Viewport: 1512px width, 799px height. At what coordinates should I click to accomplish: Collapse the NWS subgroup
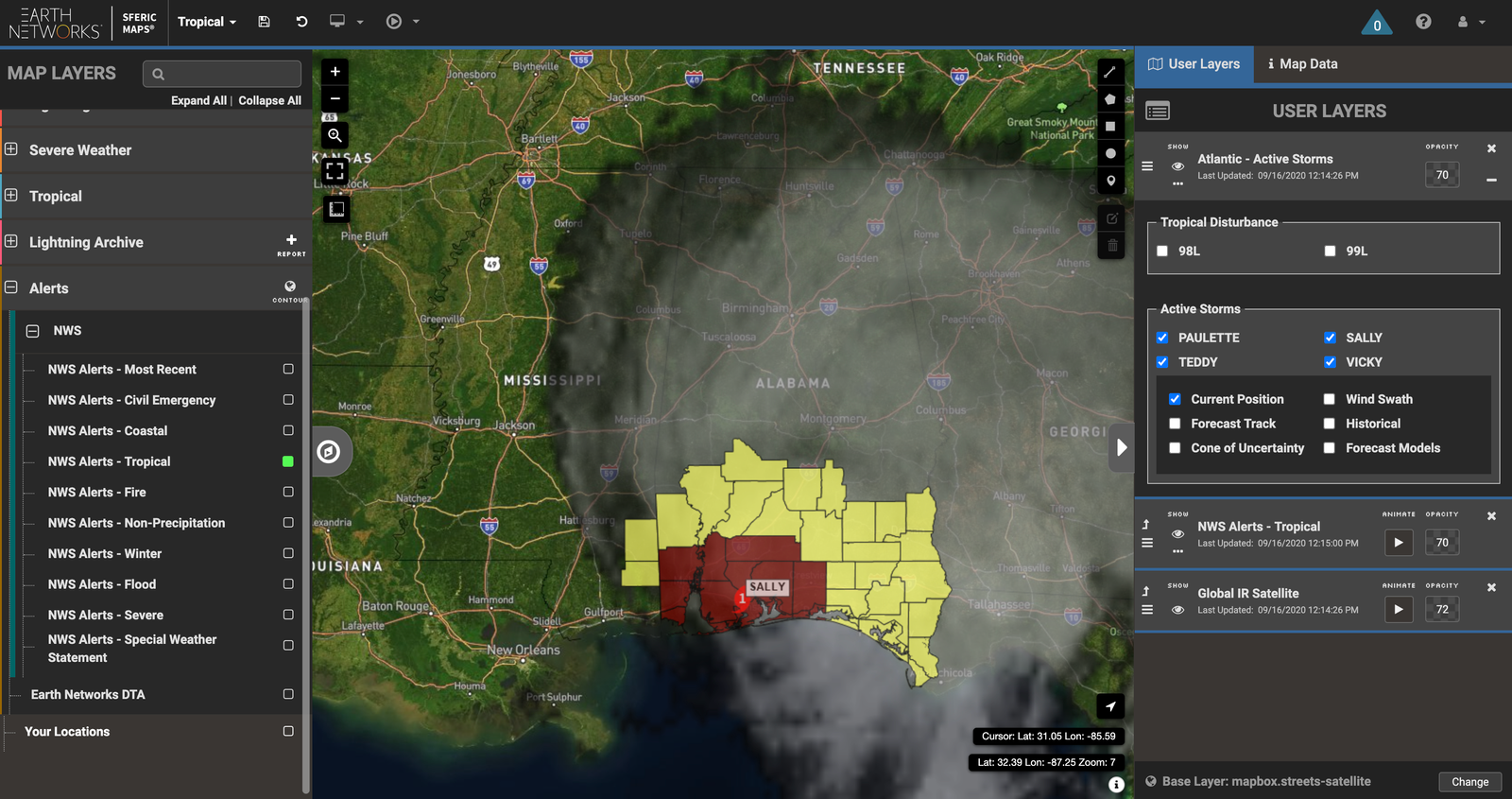pyautogui.click(x=33, y=331)
